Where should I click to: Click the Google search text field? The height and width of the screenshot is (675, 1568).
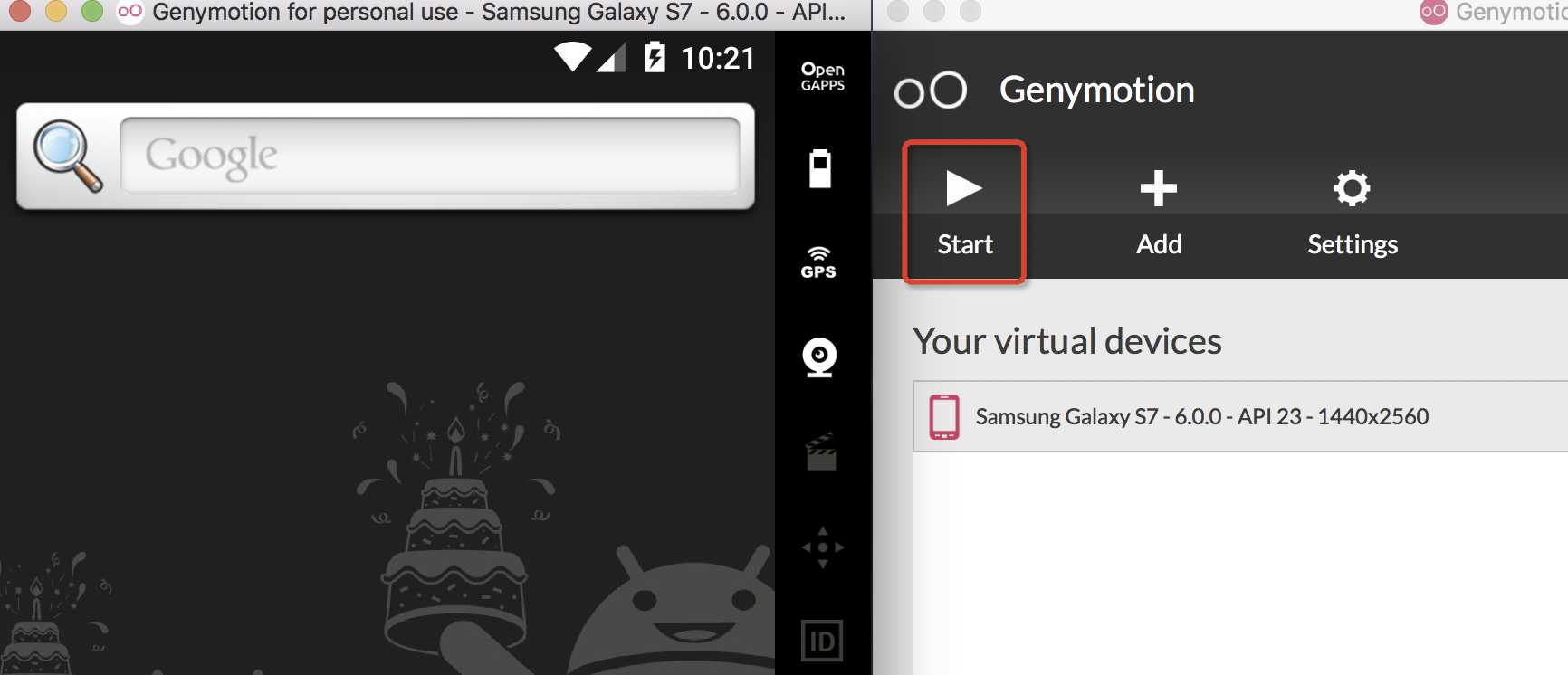[430, 155]
